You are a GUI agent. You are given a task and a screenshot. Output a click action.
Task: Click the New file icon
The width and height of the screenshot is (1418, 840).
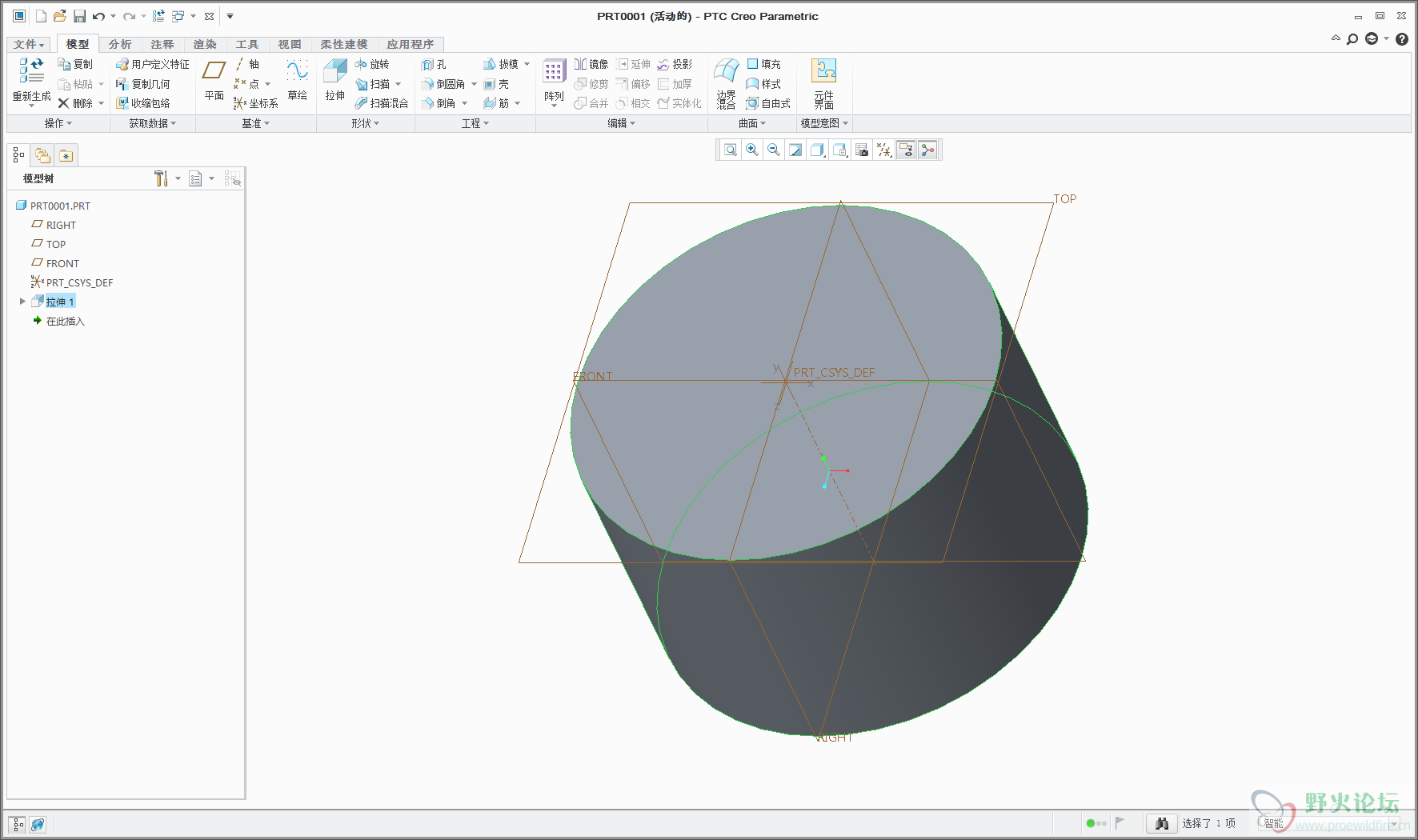tap(41, 16)
